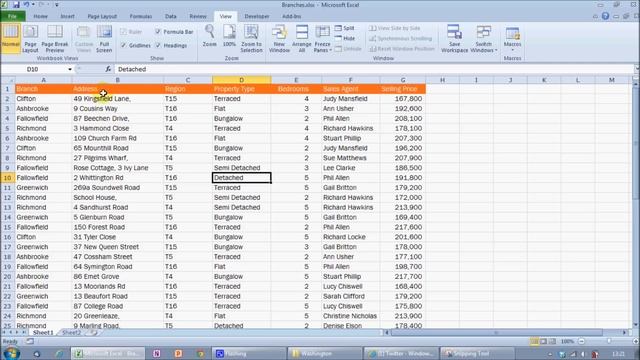Open the Switch Windows dropdown

coord(484,38)
